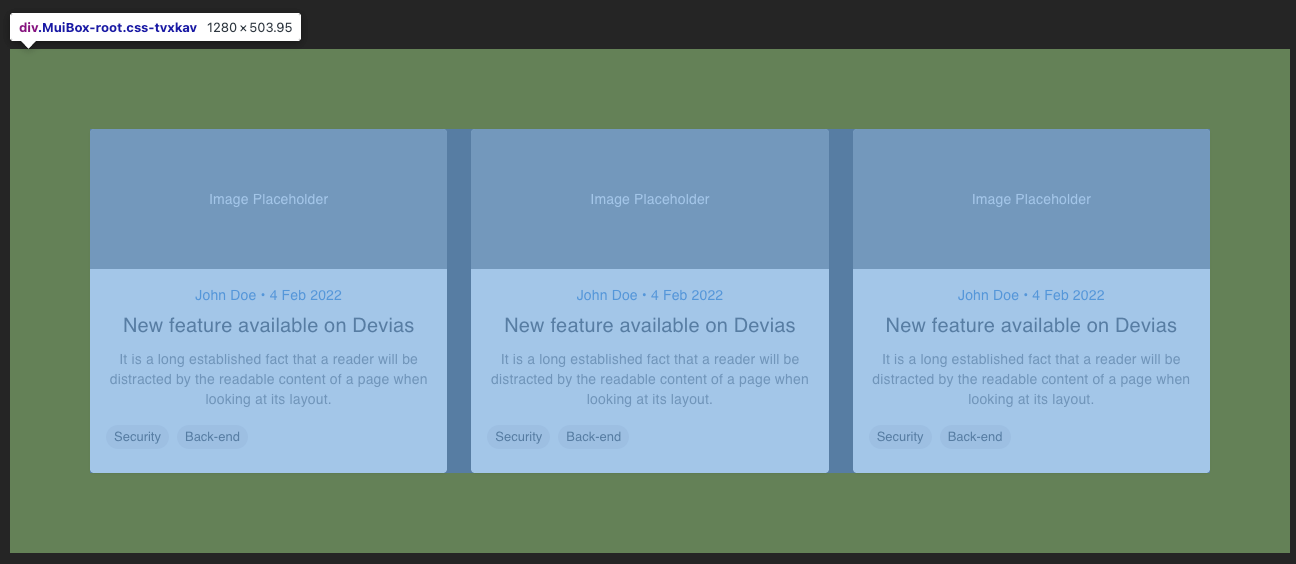Click 'John Doe • 4 Feb 2022' in right card

(x=1031, y=295)
